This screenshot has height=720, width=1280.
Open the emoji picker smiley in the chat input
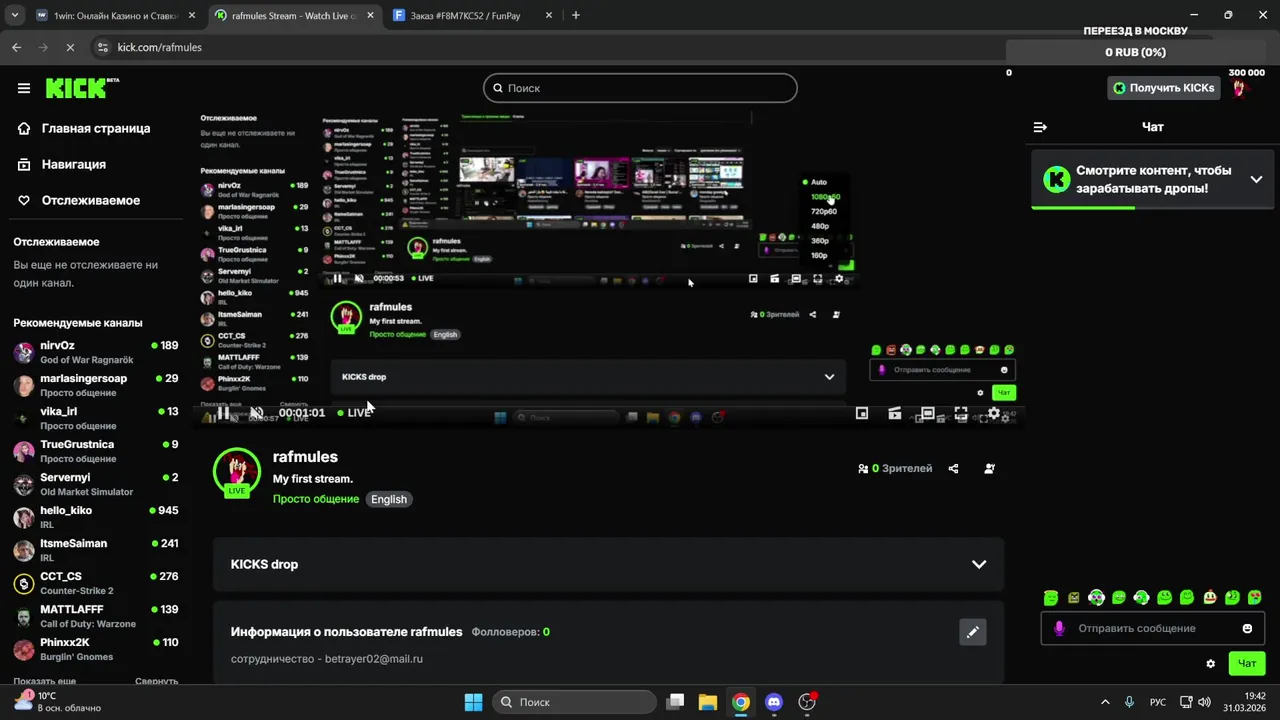click(1247, 628)
